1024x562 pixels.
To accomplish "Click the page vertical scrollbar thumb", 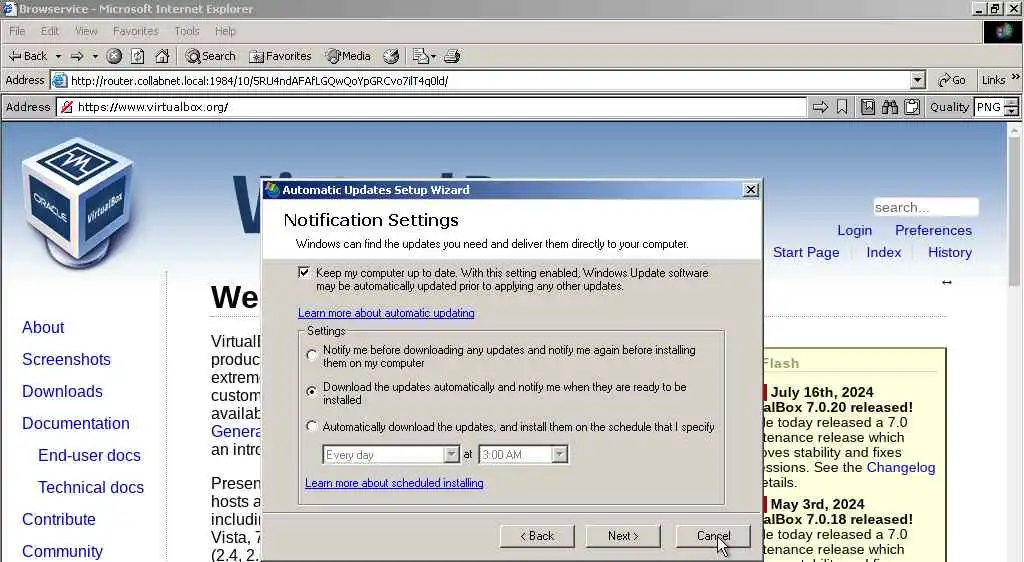I will tap(1014, 212).
